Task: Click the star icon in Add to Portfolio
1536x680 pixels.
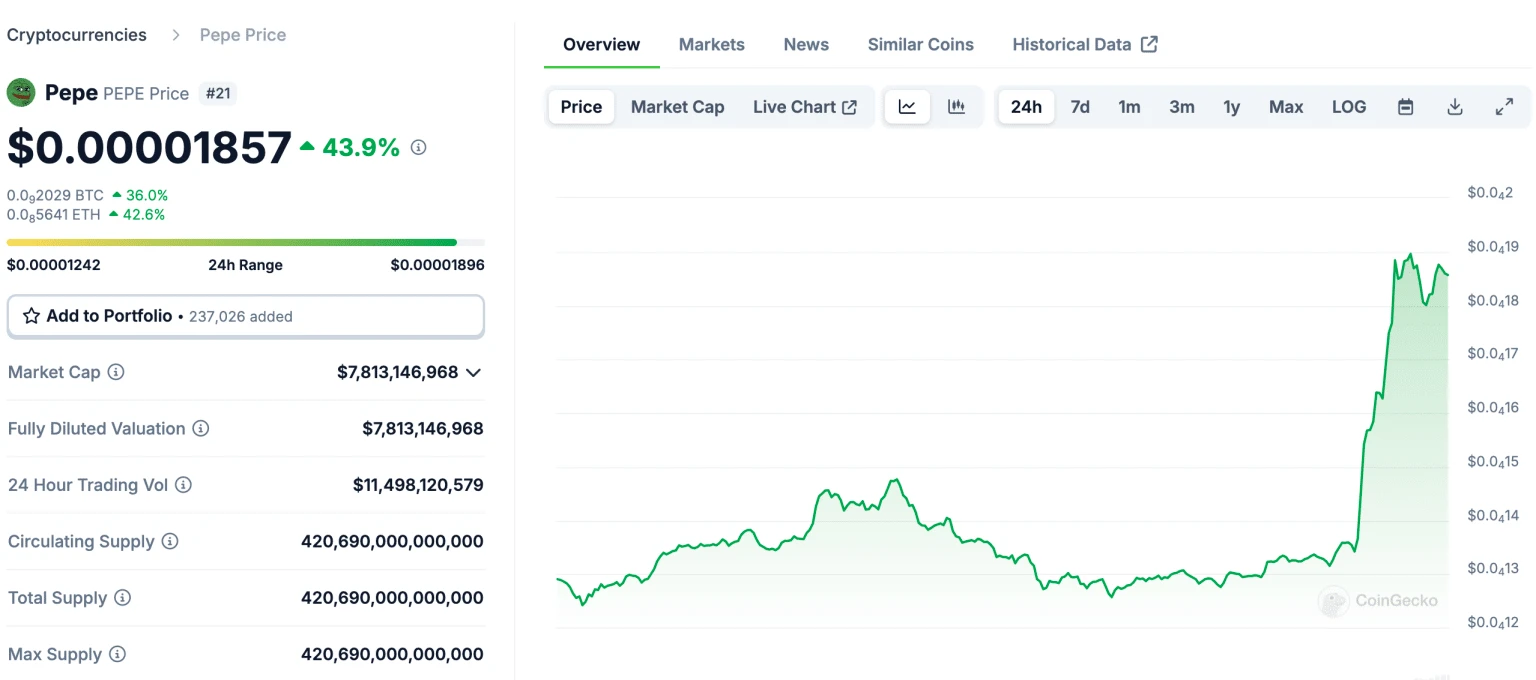Action: click(31, 316)
